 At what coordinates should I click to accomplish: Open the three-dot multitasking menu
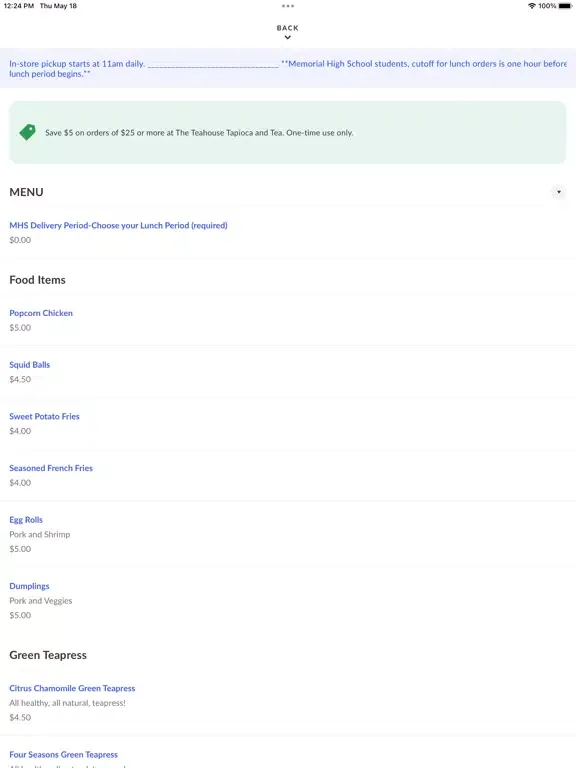point(288,6)
